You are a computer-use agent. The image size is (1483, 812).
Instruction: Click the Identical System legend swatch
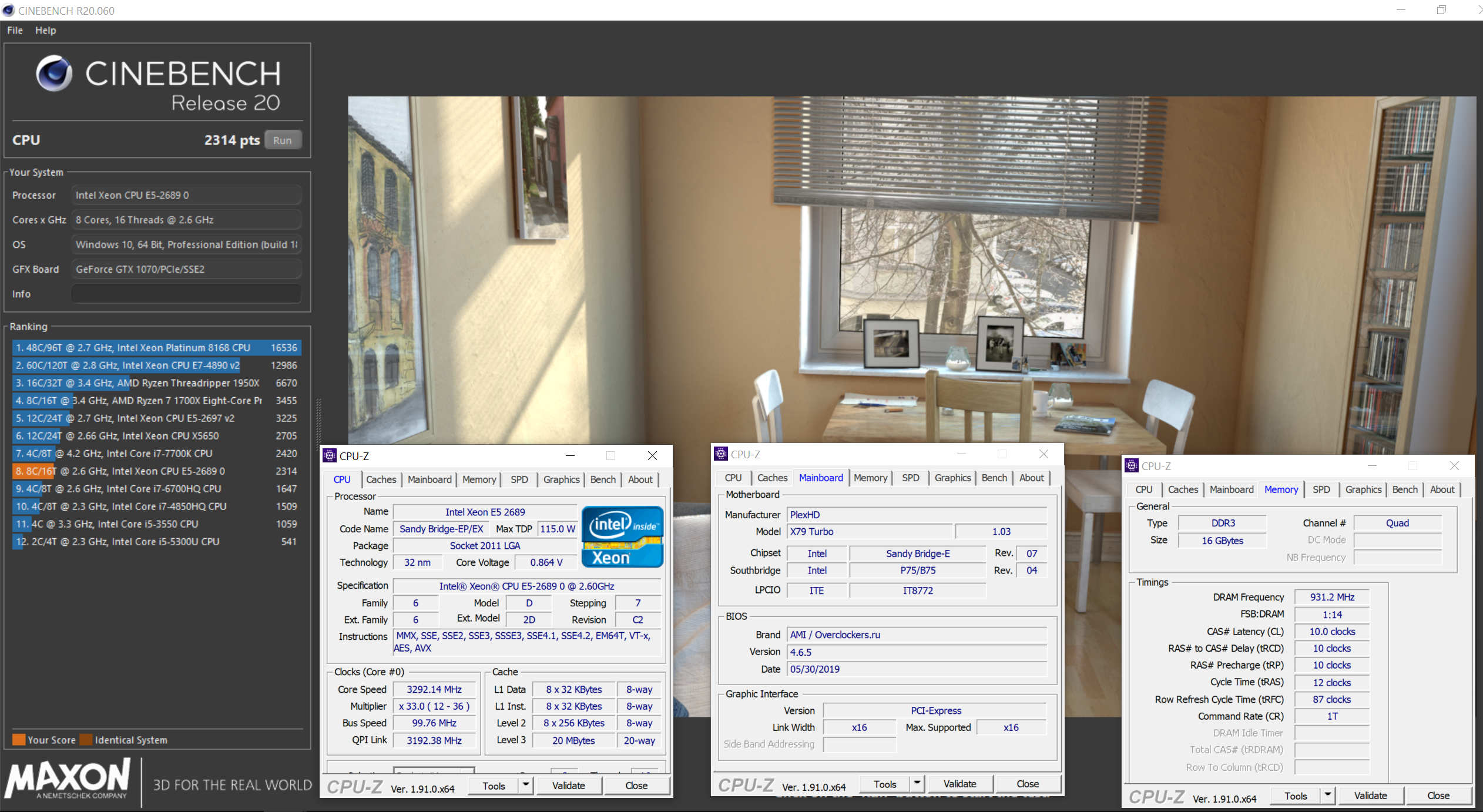click(x=86, y=740)
